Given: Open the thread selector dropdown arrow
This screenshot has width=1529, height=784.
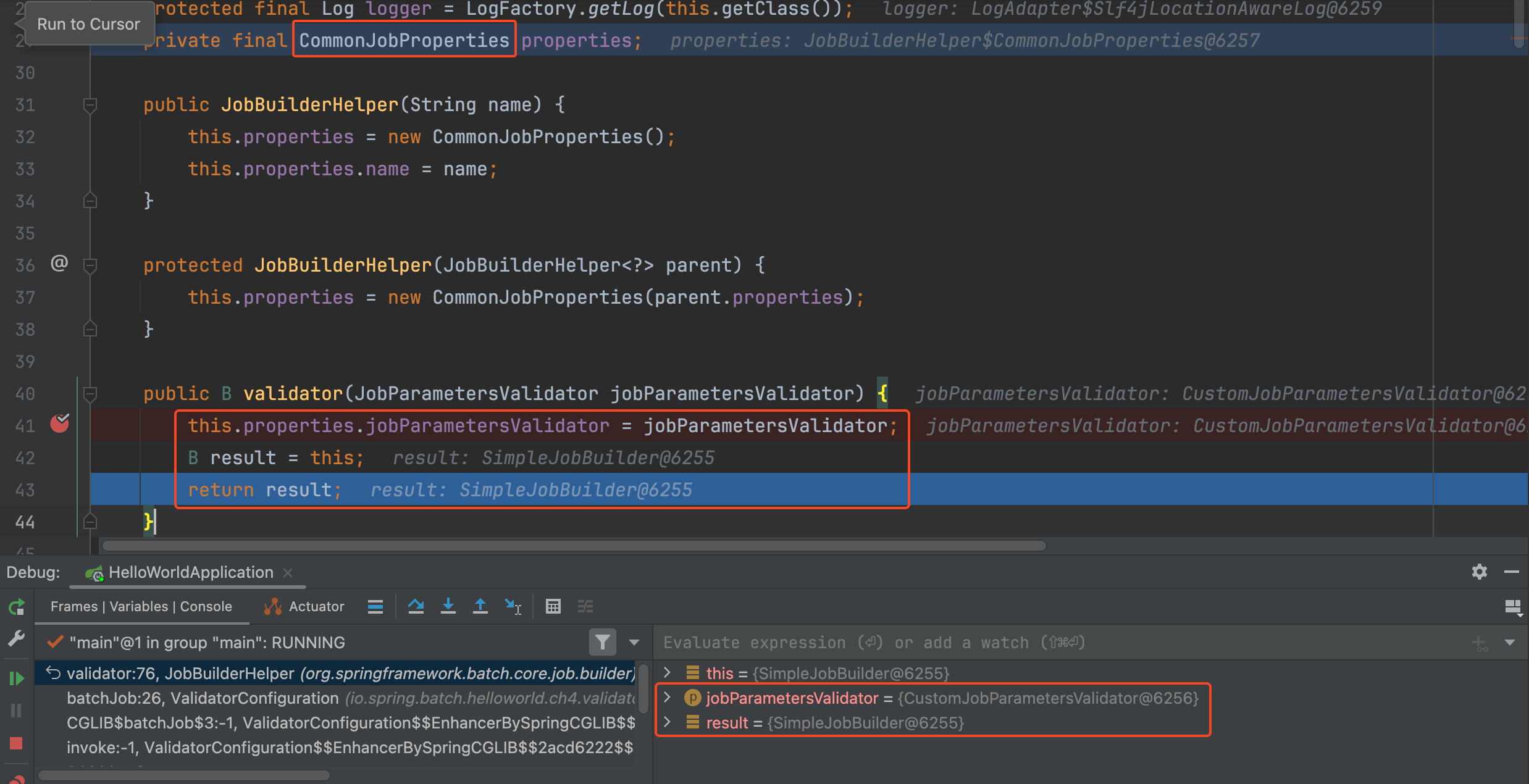Looking at the screenshot, I should pos(634,643).
